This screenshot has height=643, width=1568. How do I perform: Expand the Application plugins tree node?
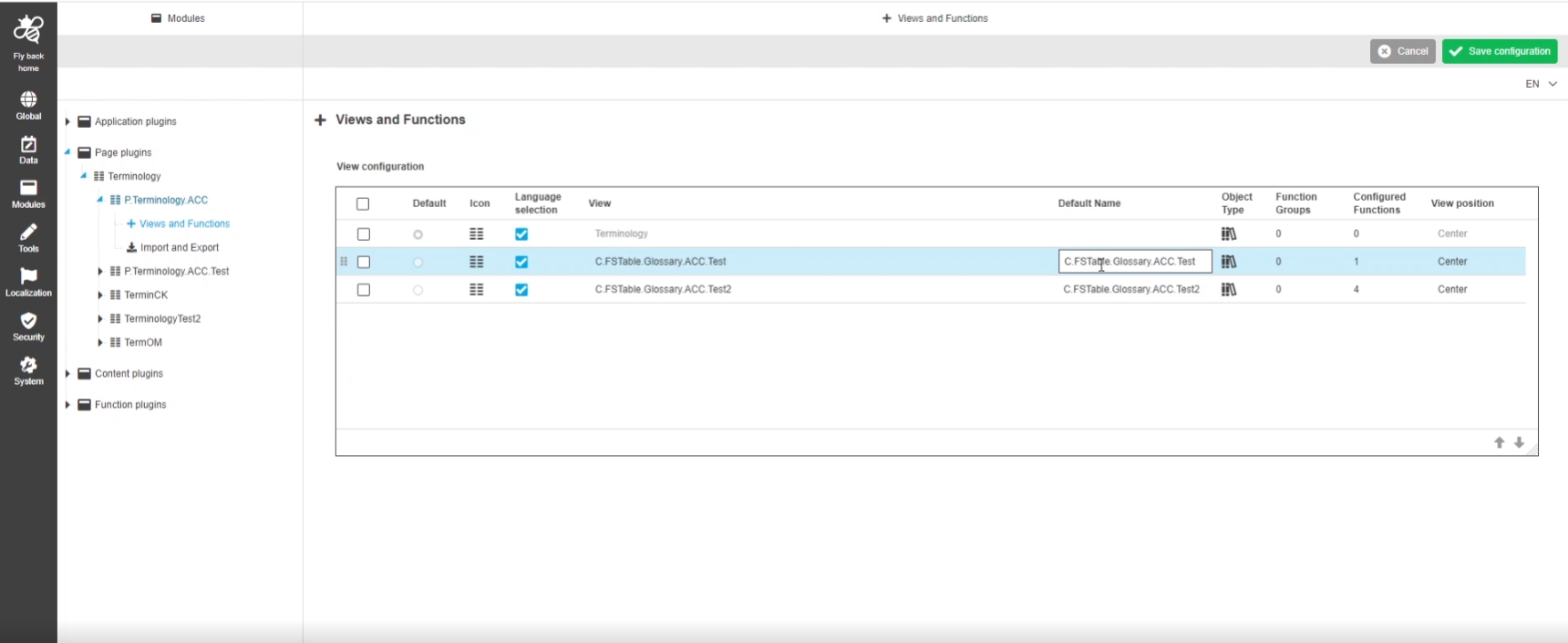coord(67,121)
